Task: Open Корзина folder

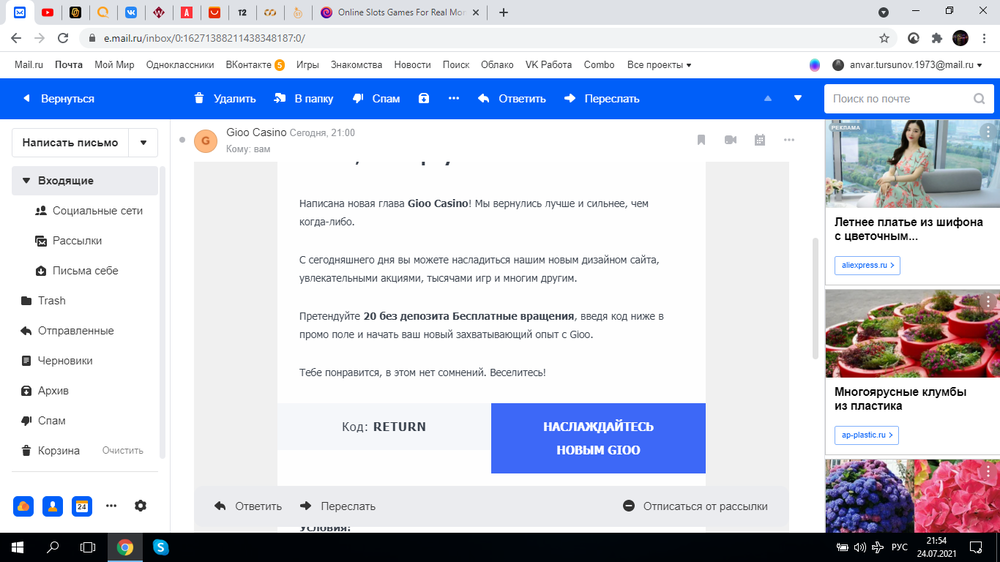Action: coord(50,450)
